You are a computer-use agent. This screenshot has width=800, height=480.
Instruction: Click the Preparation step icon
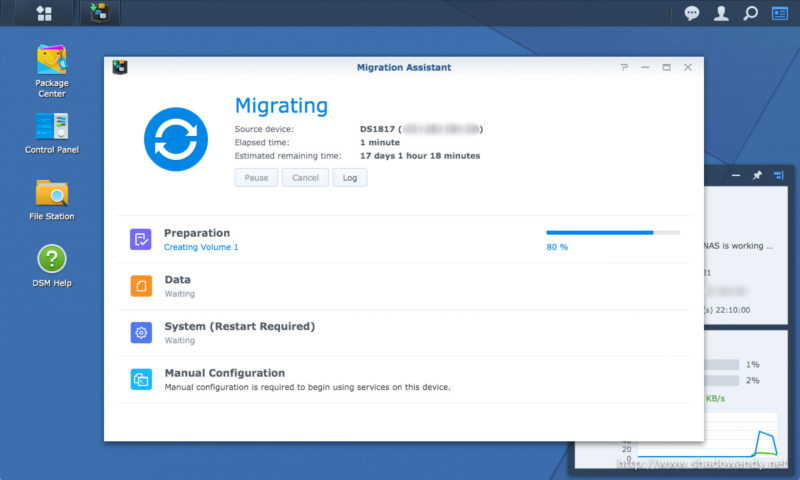[140, 239]
